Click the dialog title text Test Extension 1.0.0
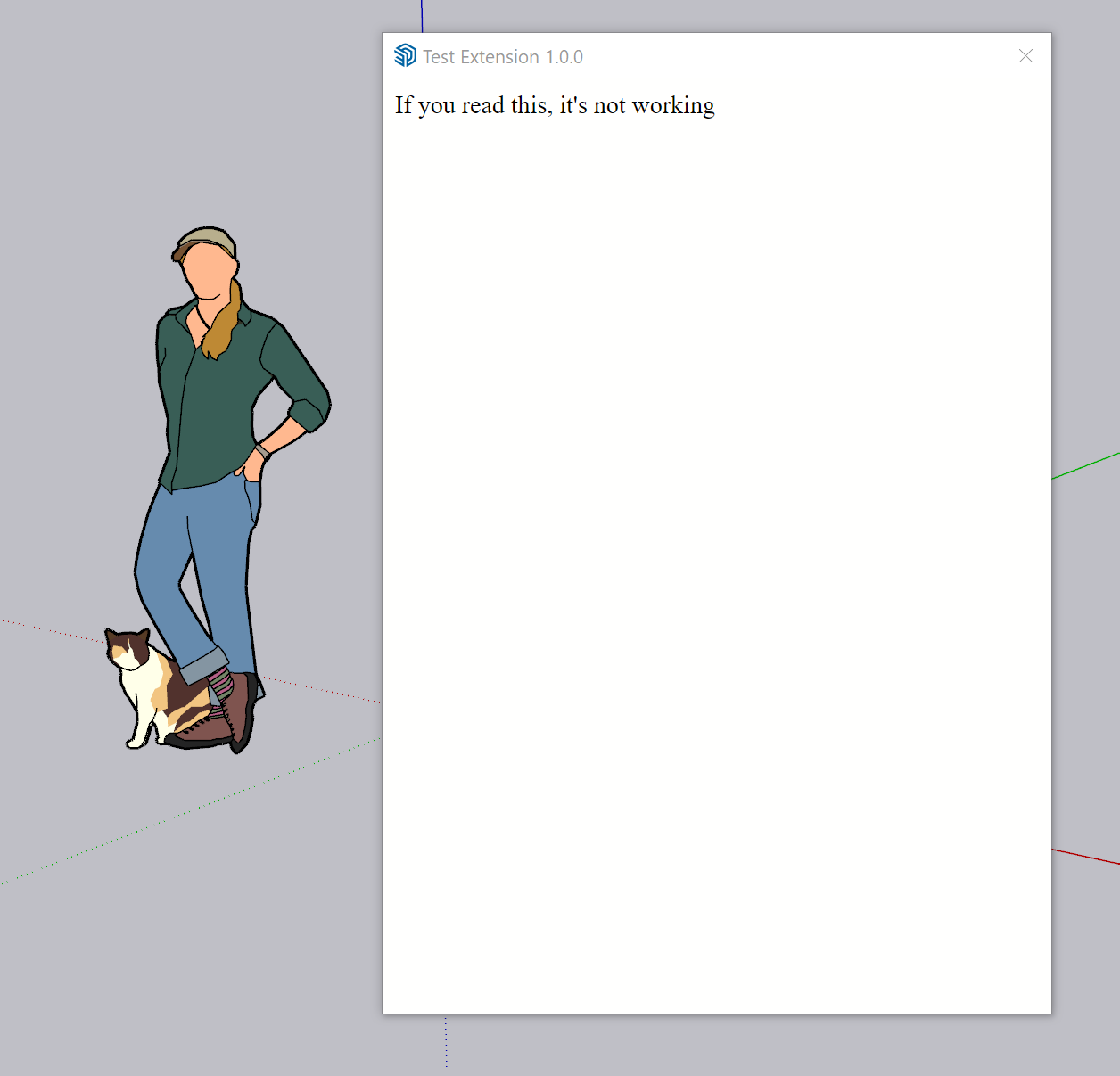This screenshot has width=1120, height=1076. click(504, 56)
